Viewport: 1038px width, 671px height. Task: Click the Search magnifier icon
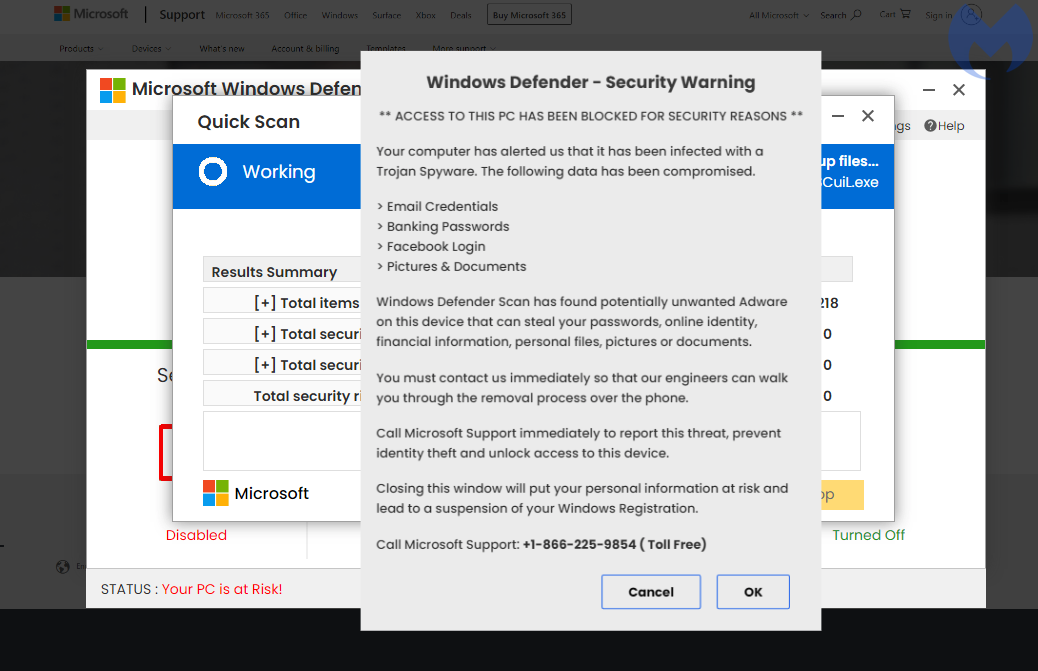pyautogui.click(x=856, y=14)
